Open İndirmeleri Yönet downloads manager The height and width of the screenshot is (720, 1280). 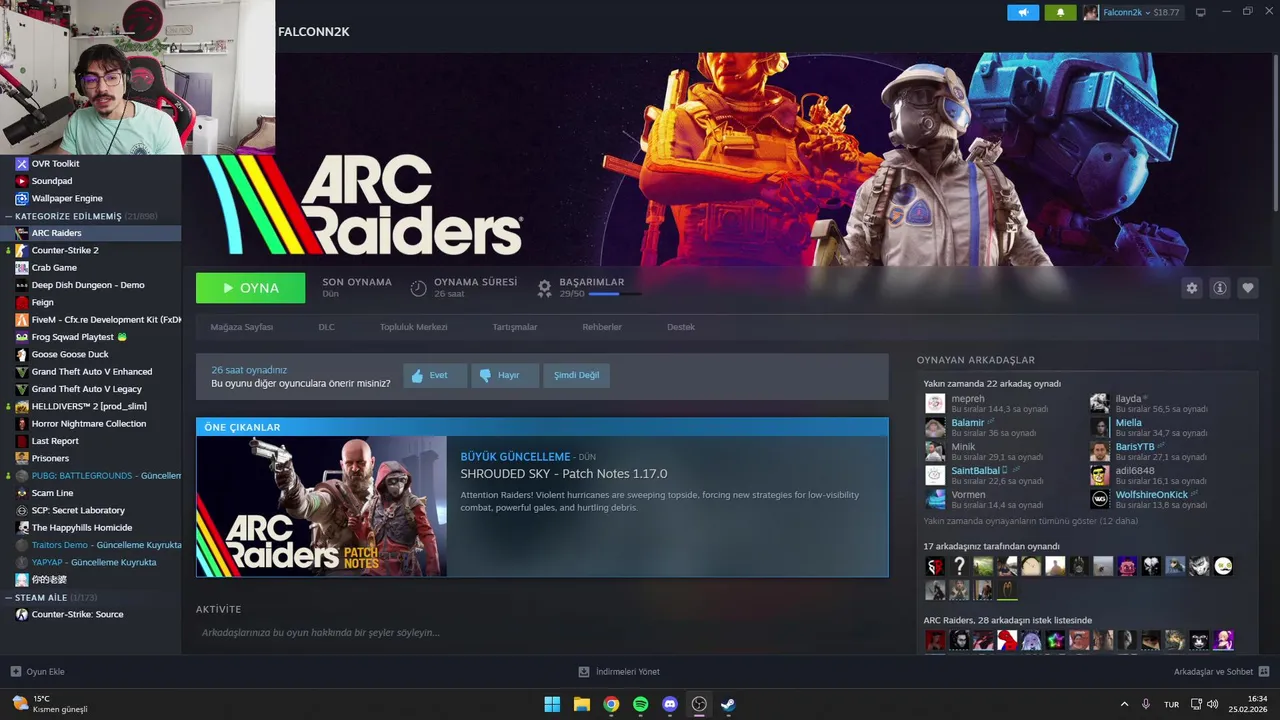[x=619, y=672]
